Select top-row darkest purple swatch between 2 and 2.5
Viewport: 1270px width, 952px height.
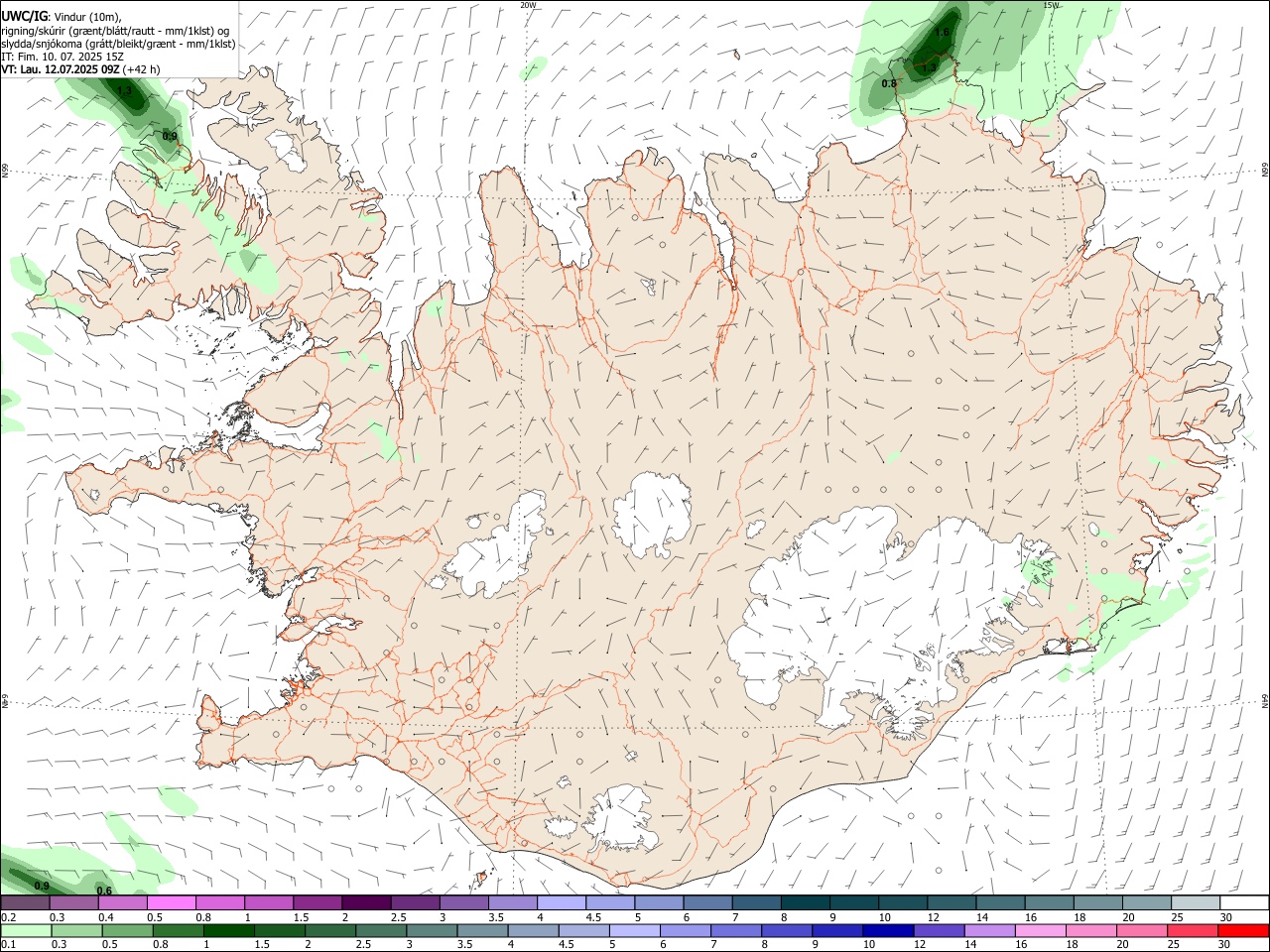click(365, 903)
